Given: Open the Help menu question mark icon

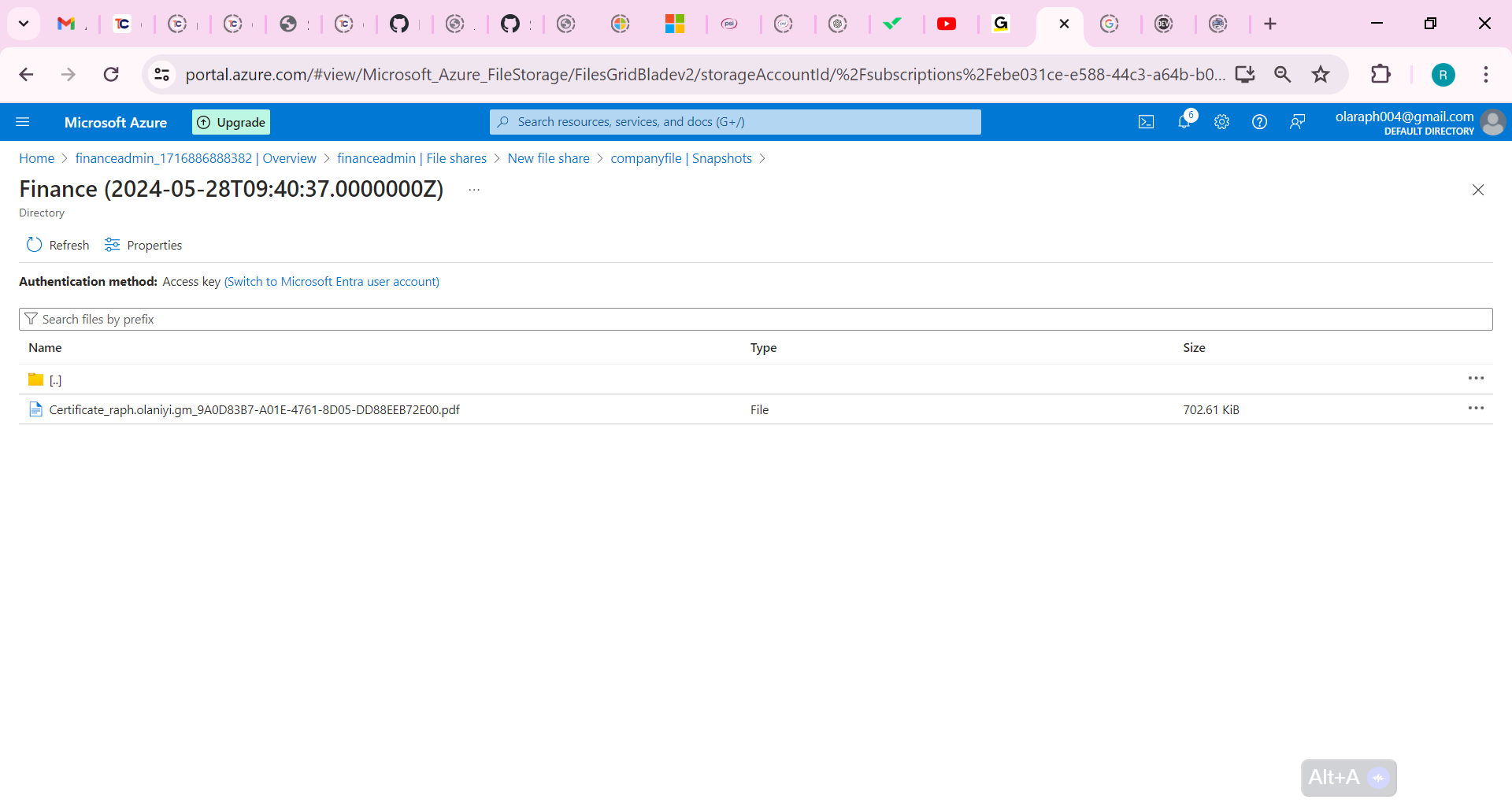Looking at the screenshot, I should point(1259,121).
